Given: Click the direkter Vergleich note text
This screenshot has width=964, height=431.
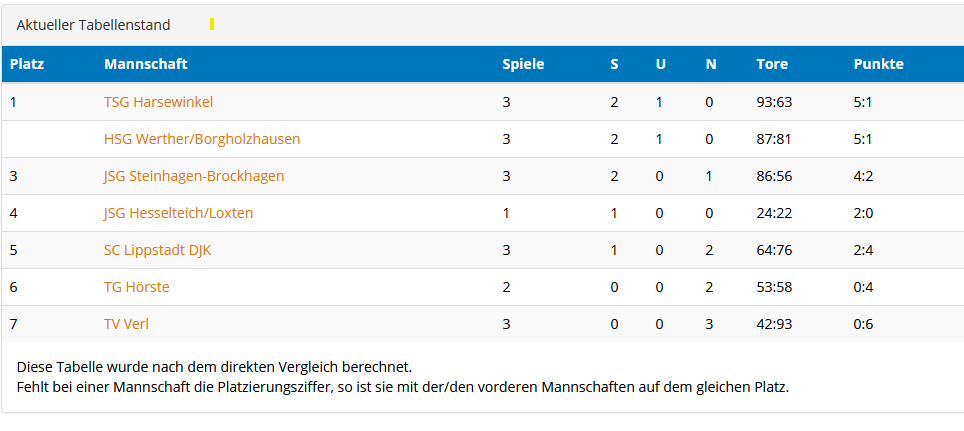Looking at the screenshot, I should pos(214,367).
